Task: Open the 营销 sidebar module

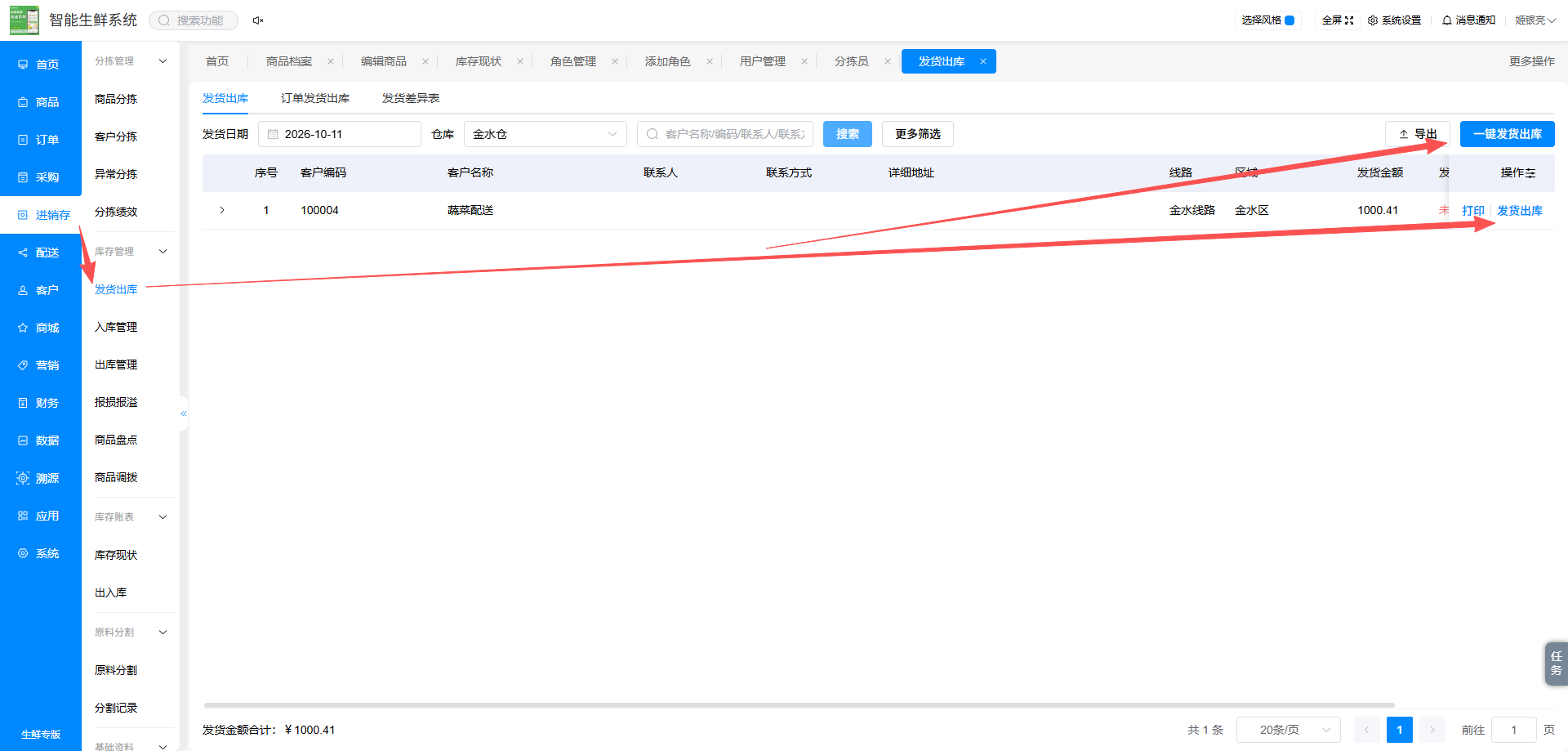Action: click(41, 365)
